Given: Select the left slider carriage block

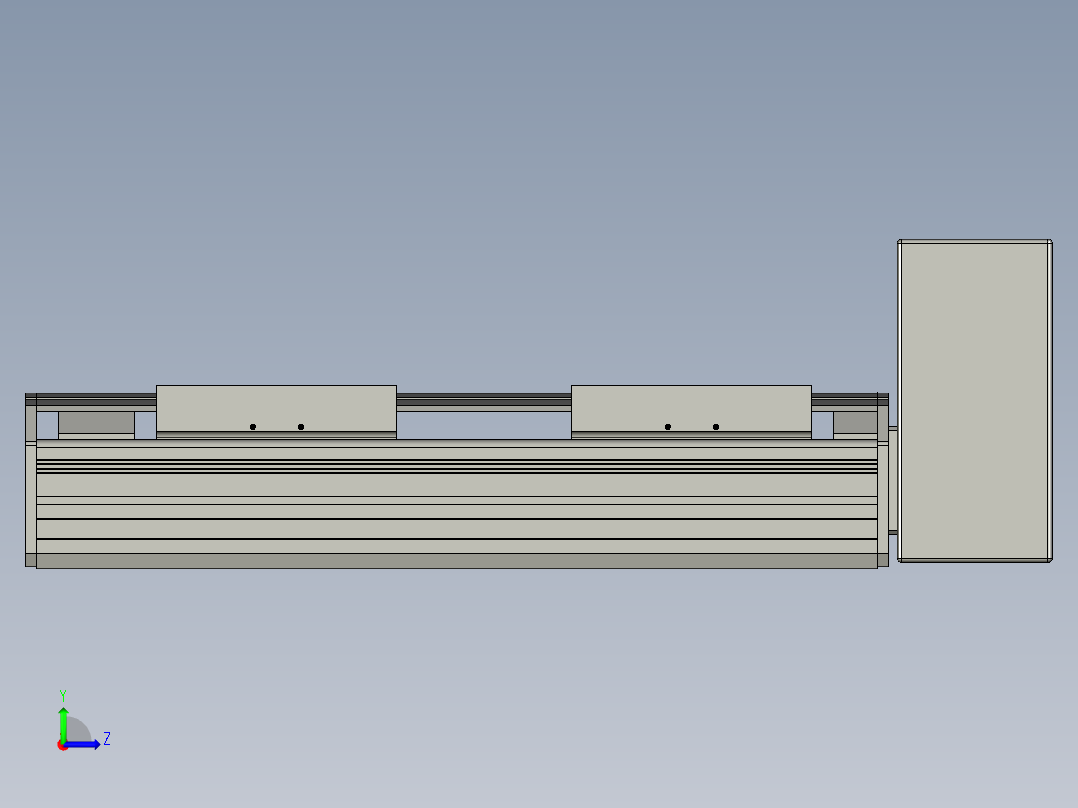Looking at the screenshot, I should [276, 411].
